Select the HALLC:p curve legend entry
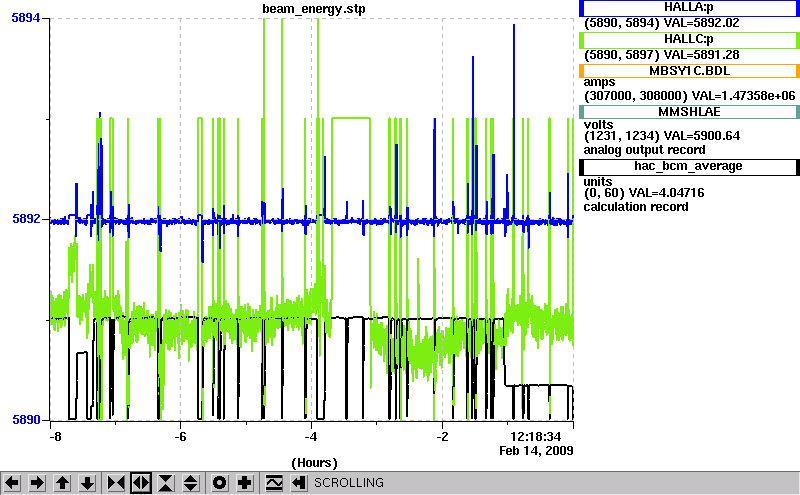 689,40
